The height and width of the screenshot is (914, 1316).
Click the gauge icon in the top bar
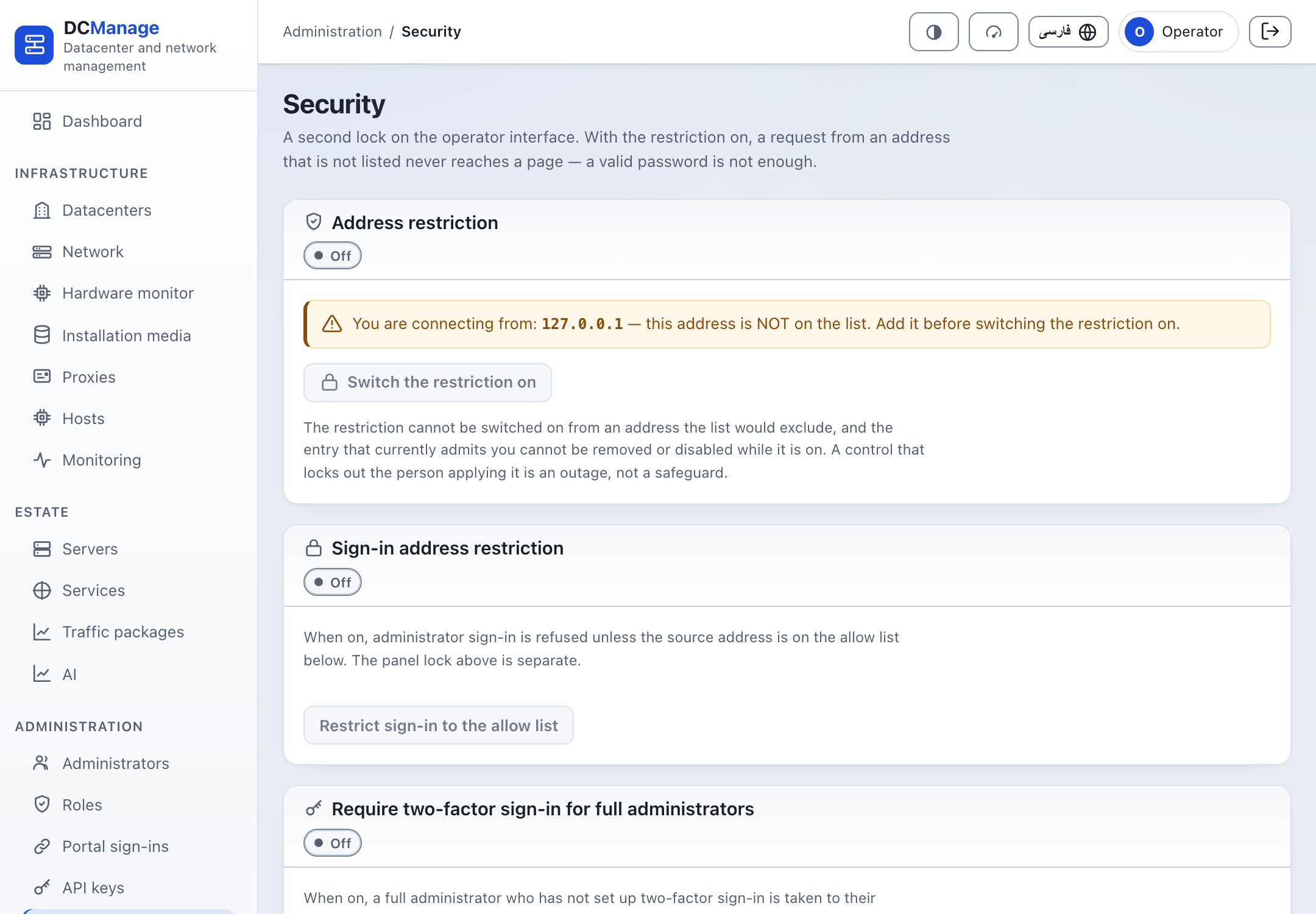(x=993, y=32)
